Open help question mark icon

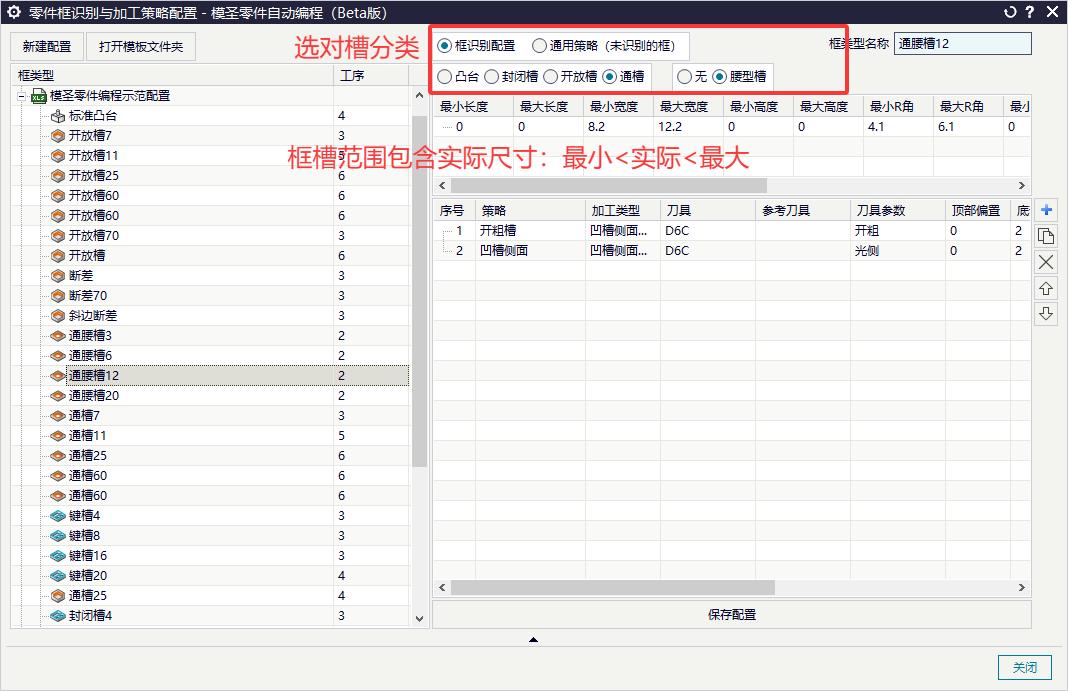pos(1030,12)
